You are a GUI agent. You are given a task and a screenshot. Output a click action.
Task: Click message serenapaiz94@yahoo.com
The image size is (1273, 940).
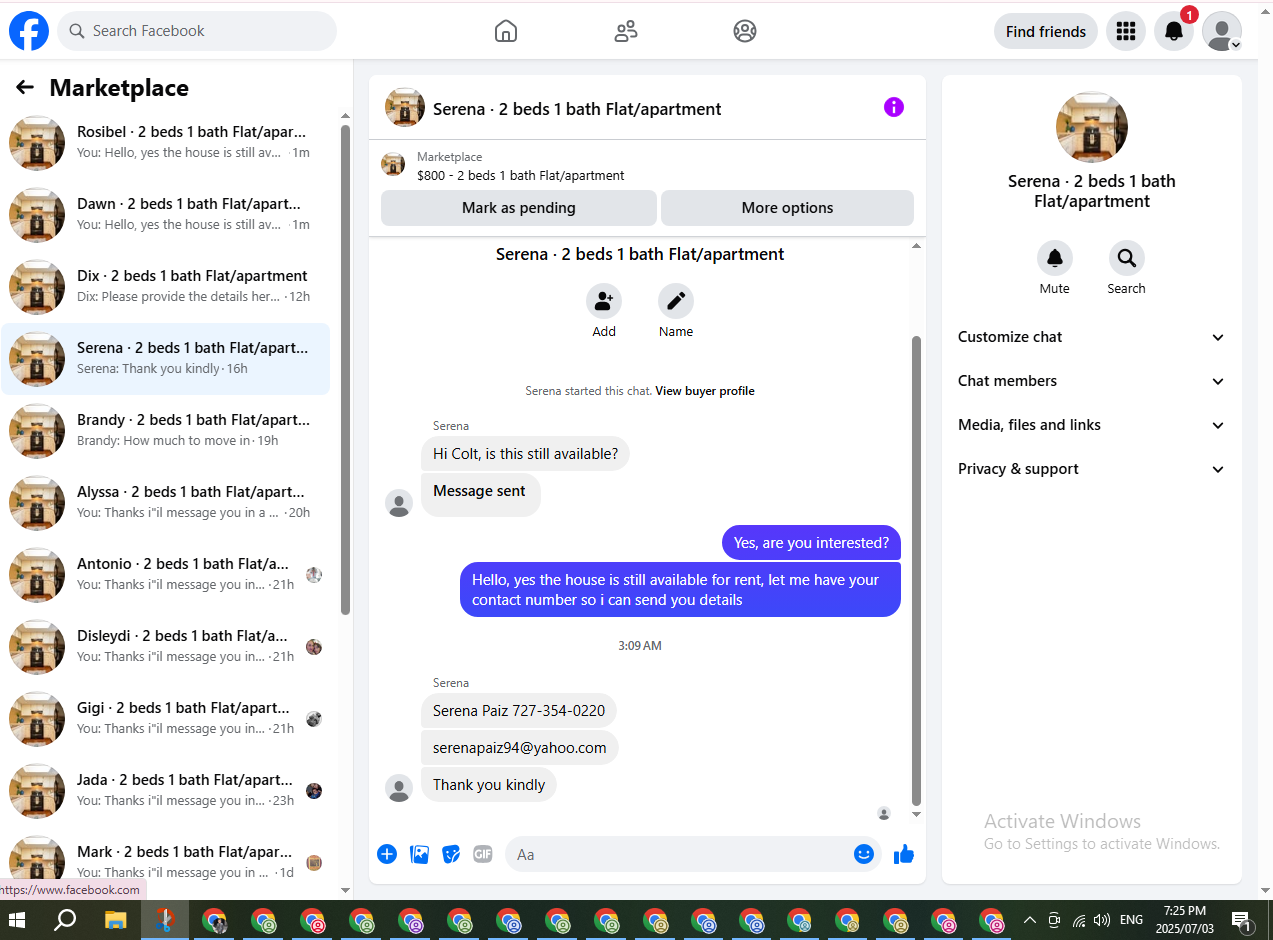coord(520,748)
